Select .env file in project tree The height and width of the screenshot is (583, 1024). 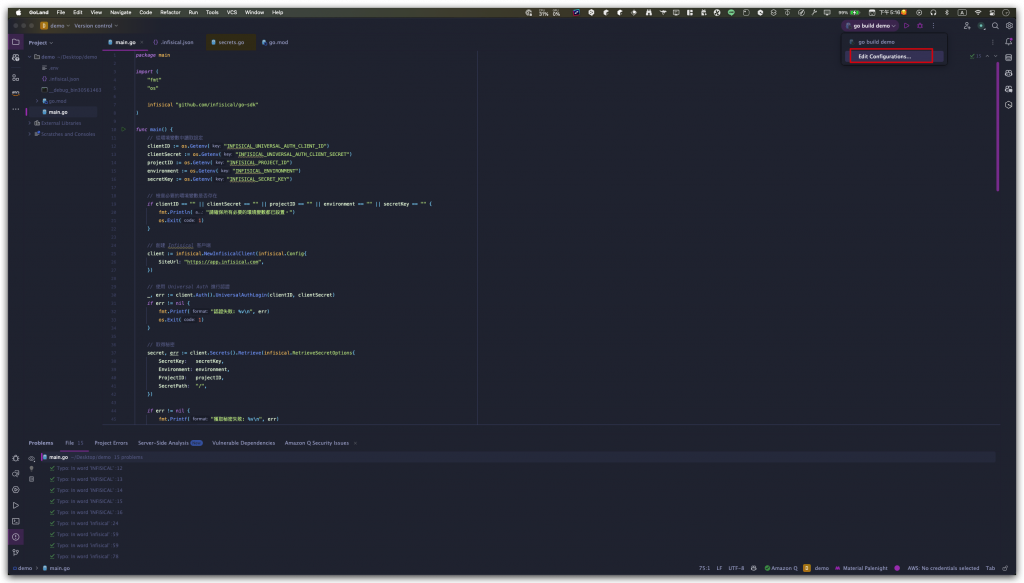point(51,68)
